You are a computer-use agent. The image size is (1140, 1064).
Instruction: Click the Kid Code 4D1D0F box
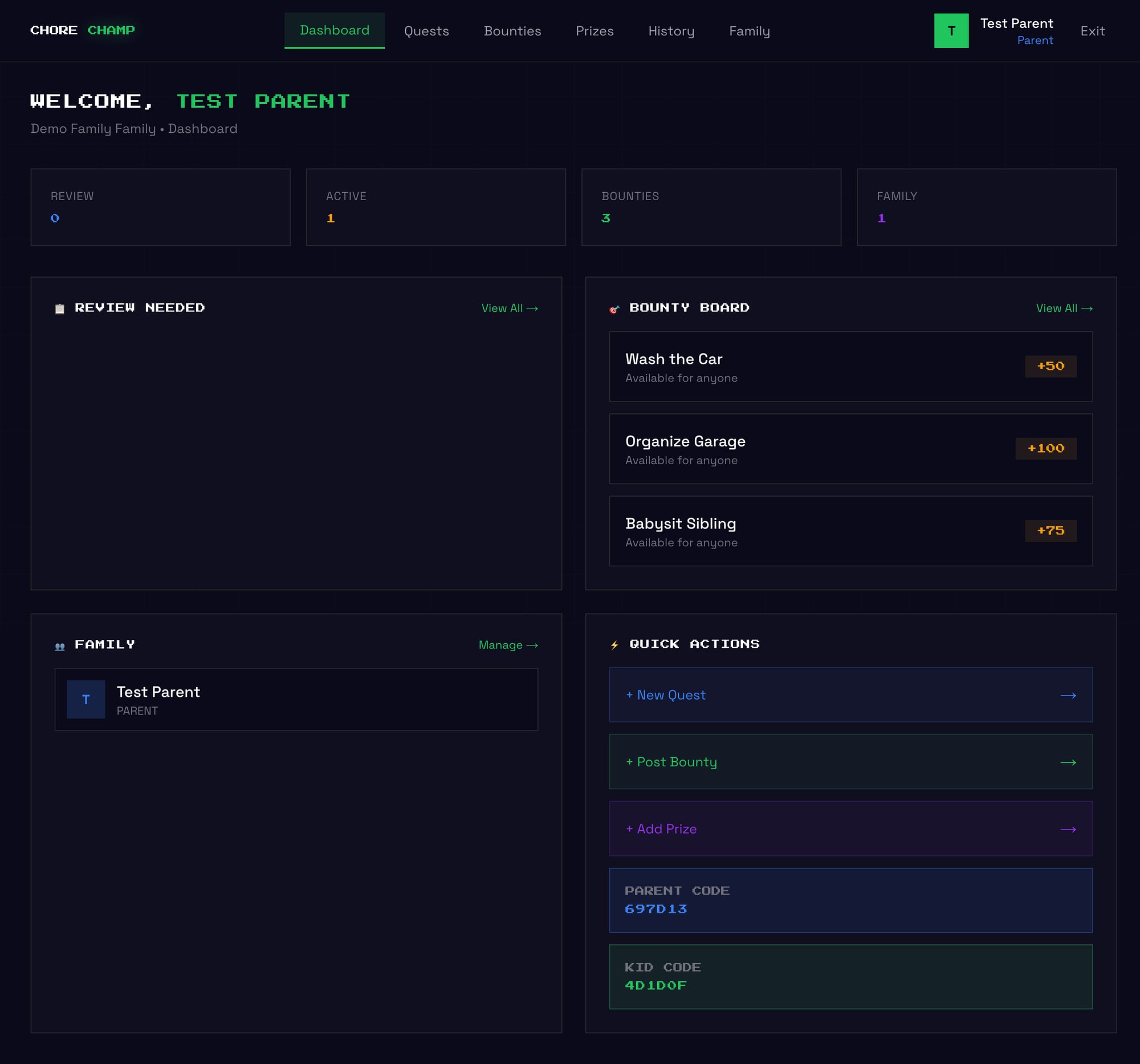[851, 976]
